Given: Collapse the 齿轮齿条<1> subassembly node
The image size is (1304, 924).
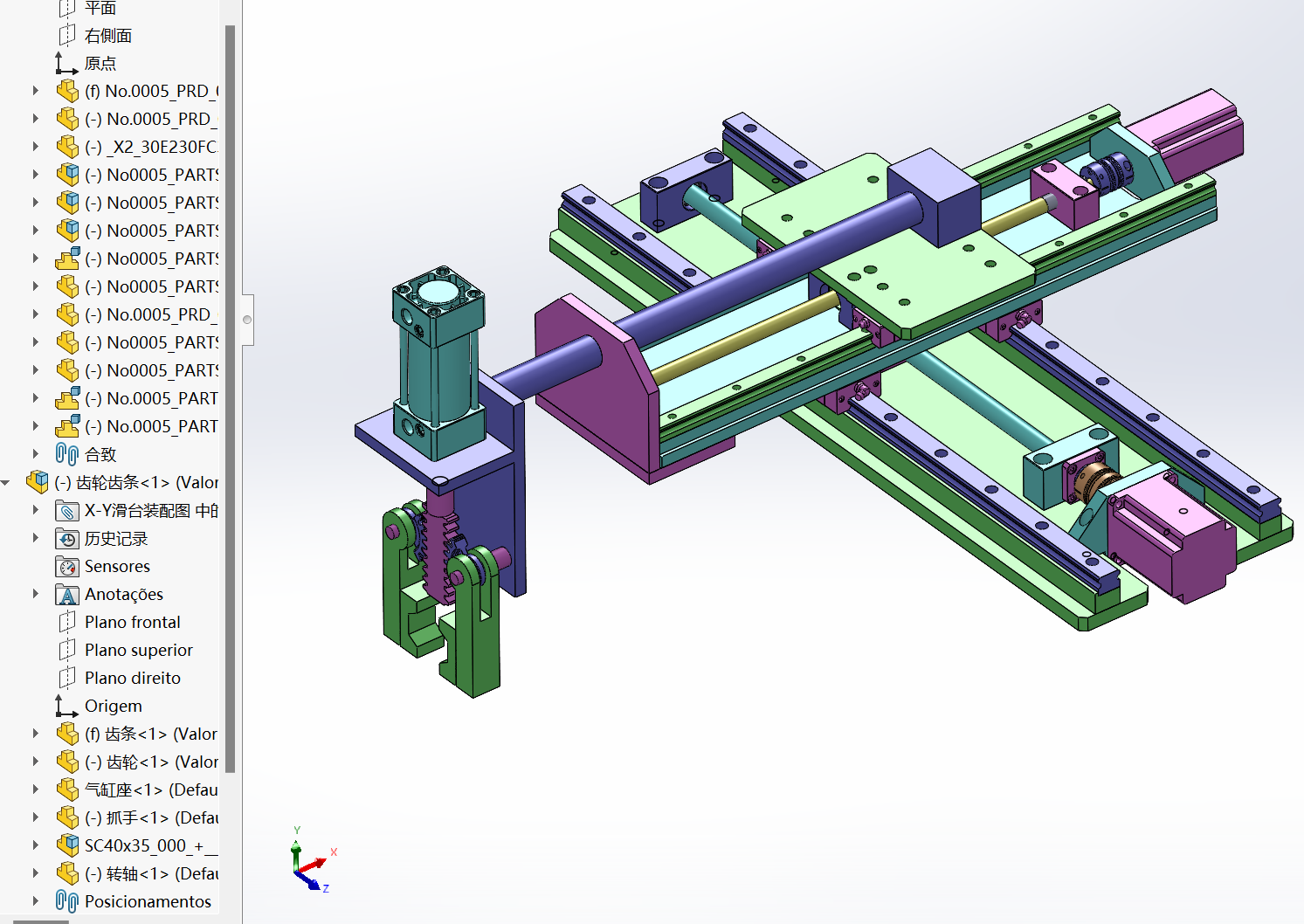Looking at the screenshot, I should [7, 482].
